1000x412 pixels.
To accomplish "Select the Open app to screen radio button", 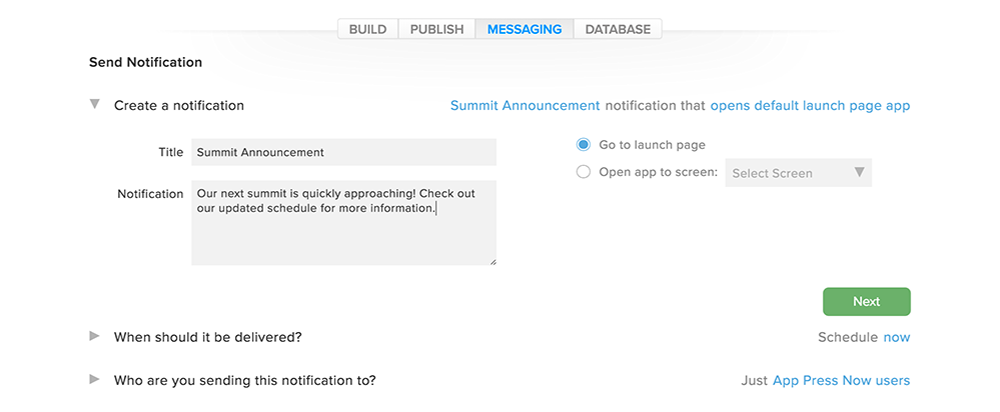I will click(x=583, y=172).
